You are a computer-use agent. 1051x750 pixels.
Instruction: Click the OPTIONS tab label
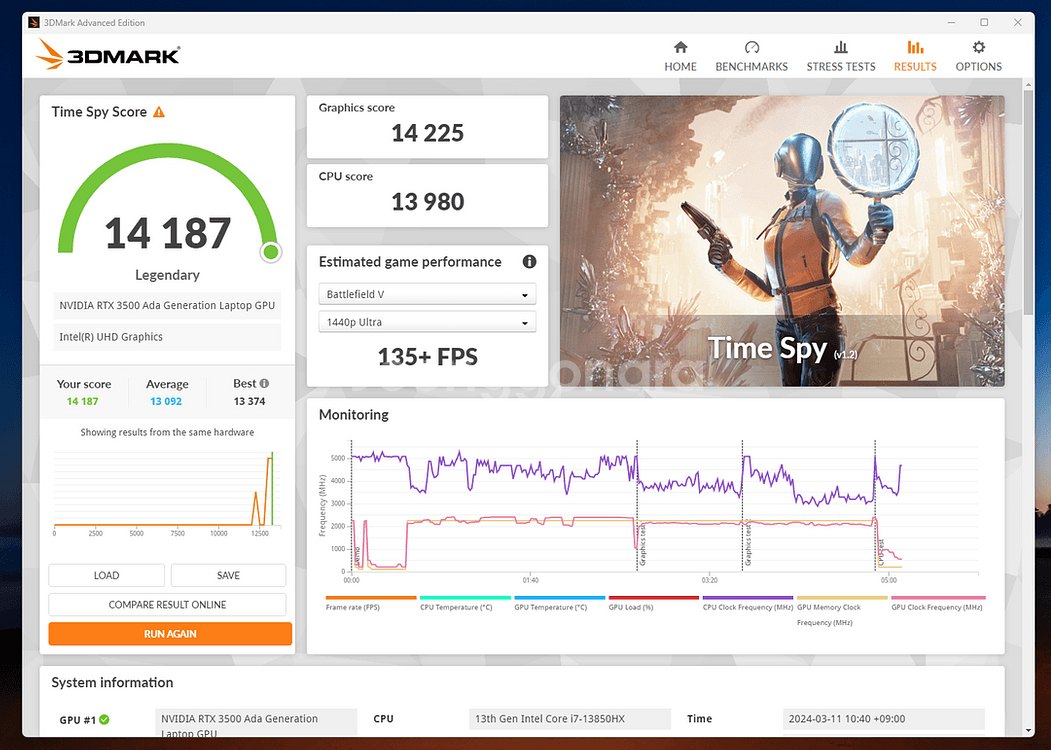point(979,66)
